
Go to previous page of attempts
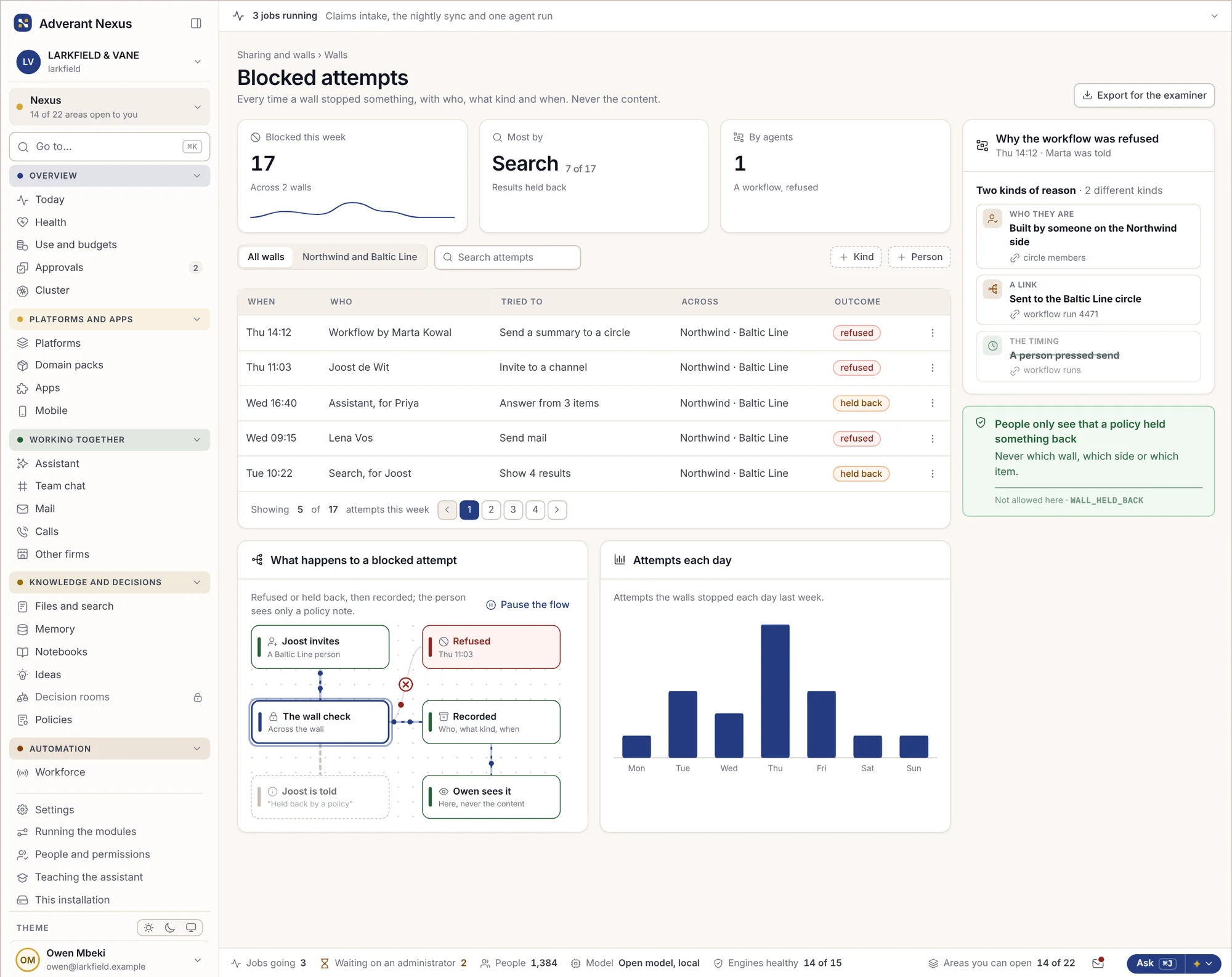tap(447, 509)
